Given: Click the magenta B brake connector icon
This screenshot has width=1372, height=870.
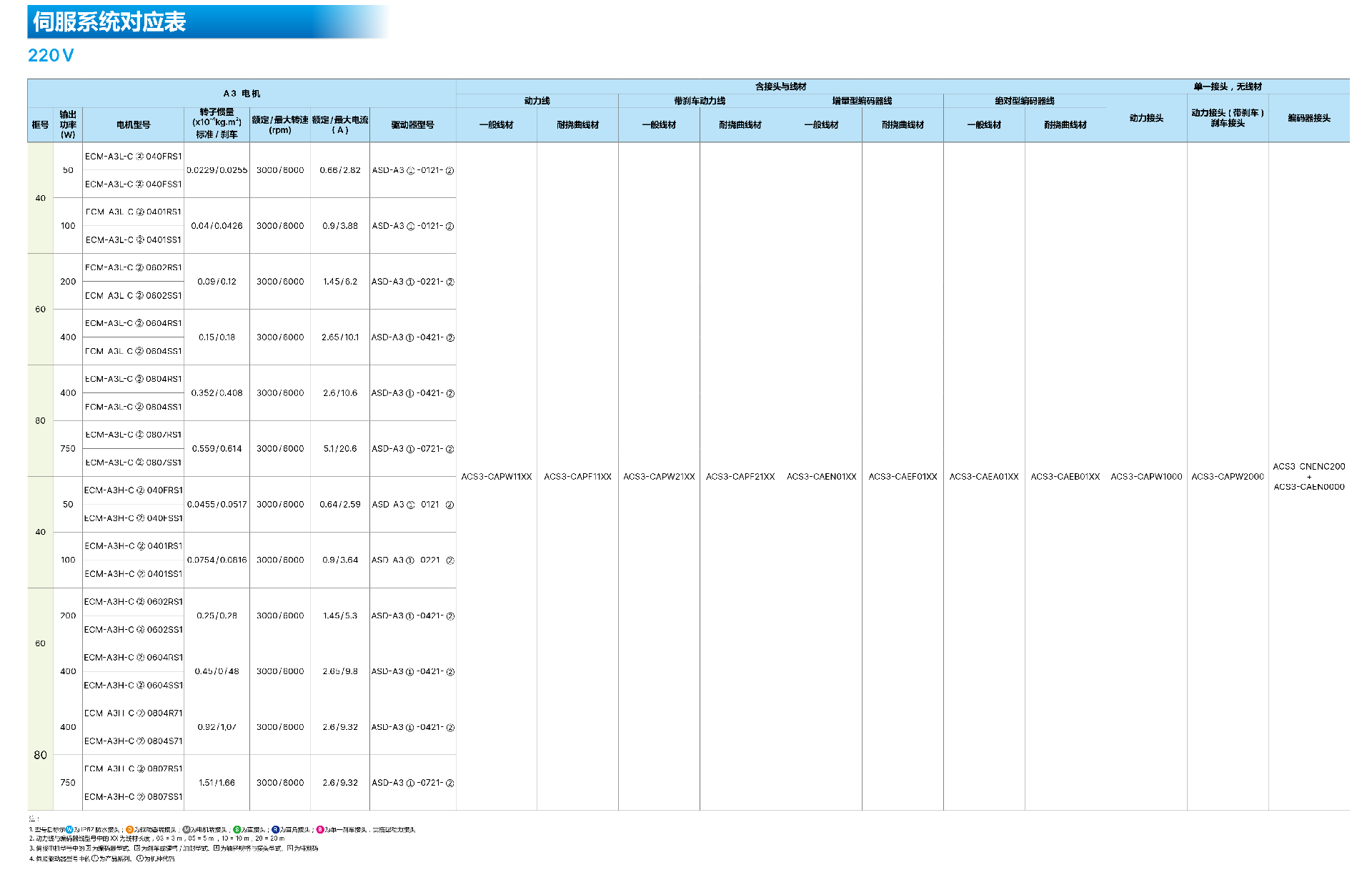Looking at the screenshot, I should pyautogui.click(x=320, y=830).
